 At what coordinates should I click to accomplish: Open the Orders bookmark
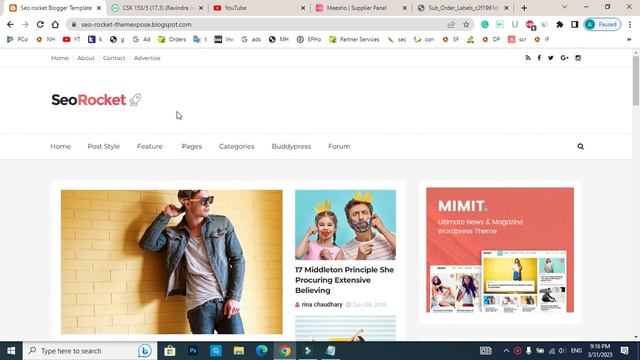[x=172, y=39]
